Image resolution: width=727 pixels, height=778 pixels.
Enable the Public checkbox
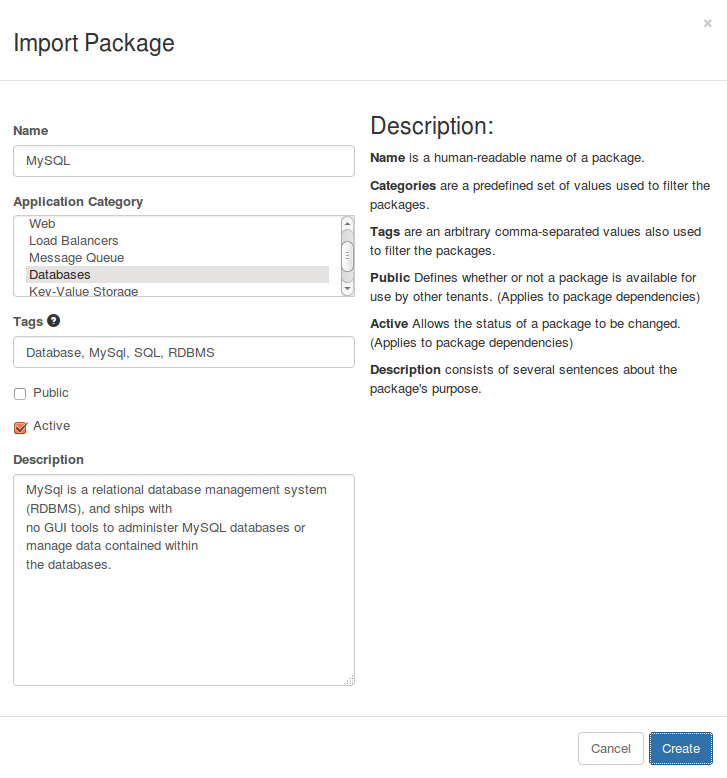pos(20,394)
